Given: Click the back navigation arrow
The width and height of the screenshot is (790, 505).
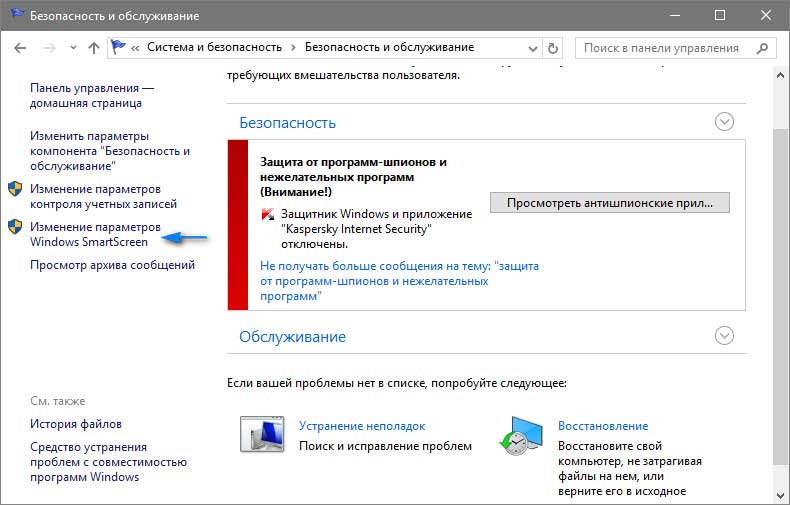Looking at the screenshot, I should click(22, 47).
